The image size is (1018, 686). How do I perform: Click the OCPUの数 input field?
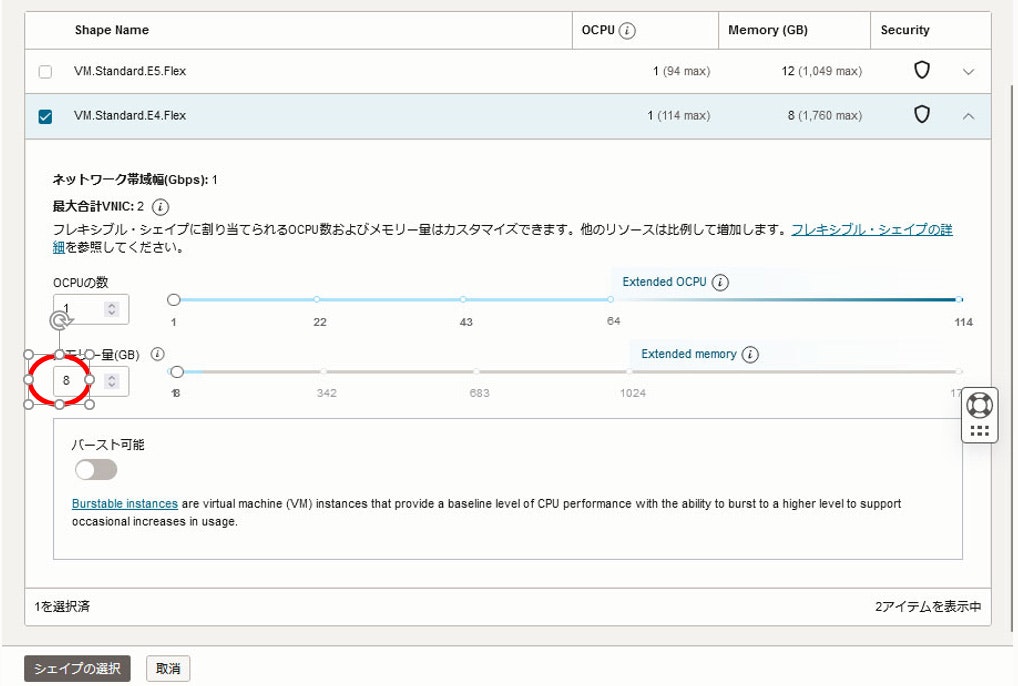coord(91,309)
